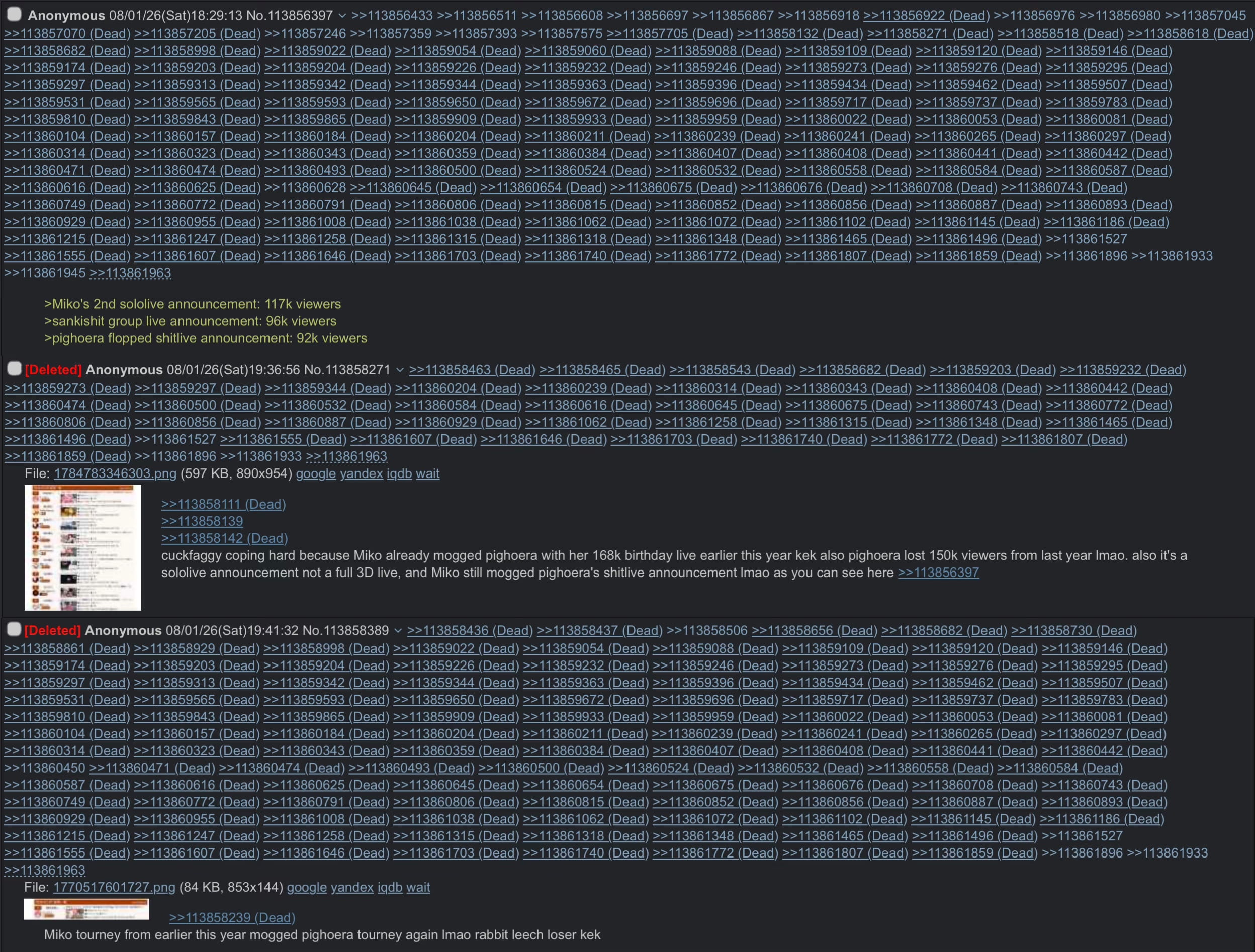Open backlink >>113858518 (Dead)

tap(1060, 34)
